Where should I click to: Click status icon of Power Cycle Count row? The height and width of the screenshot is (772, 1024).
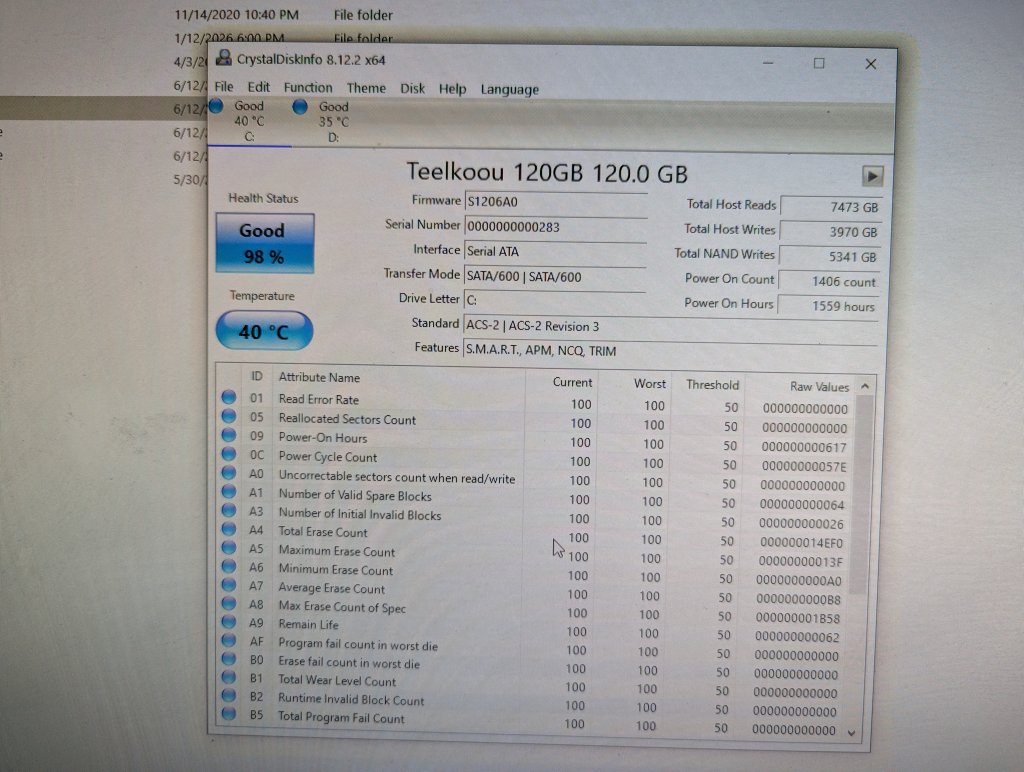[x=229, y=453]
